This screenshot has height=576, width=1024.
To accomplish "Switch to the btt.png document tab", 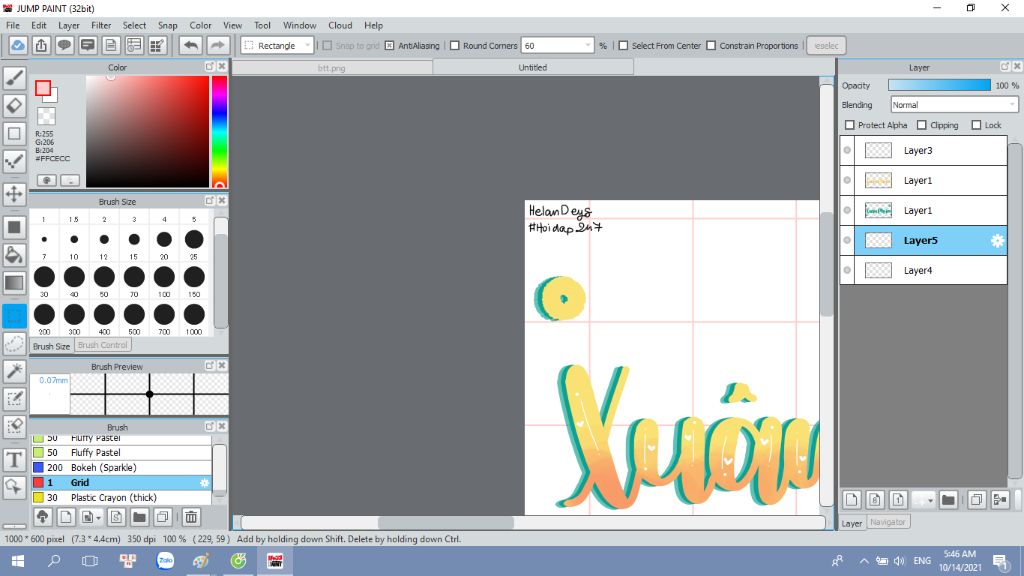I will point(331,67).
